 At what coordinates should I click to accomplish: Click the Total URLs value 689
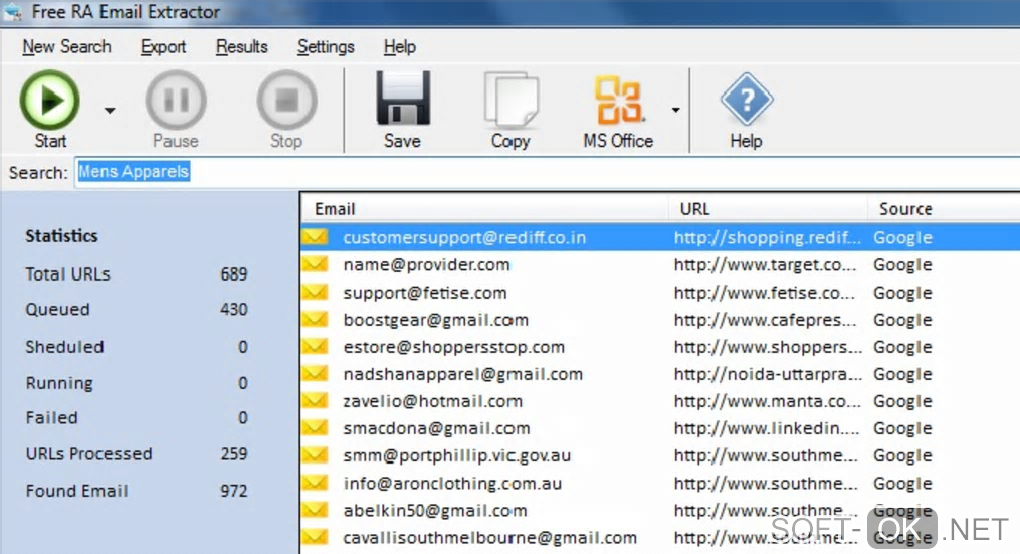point(234,274)
